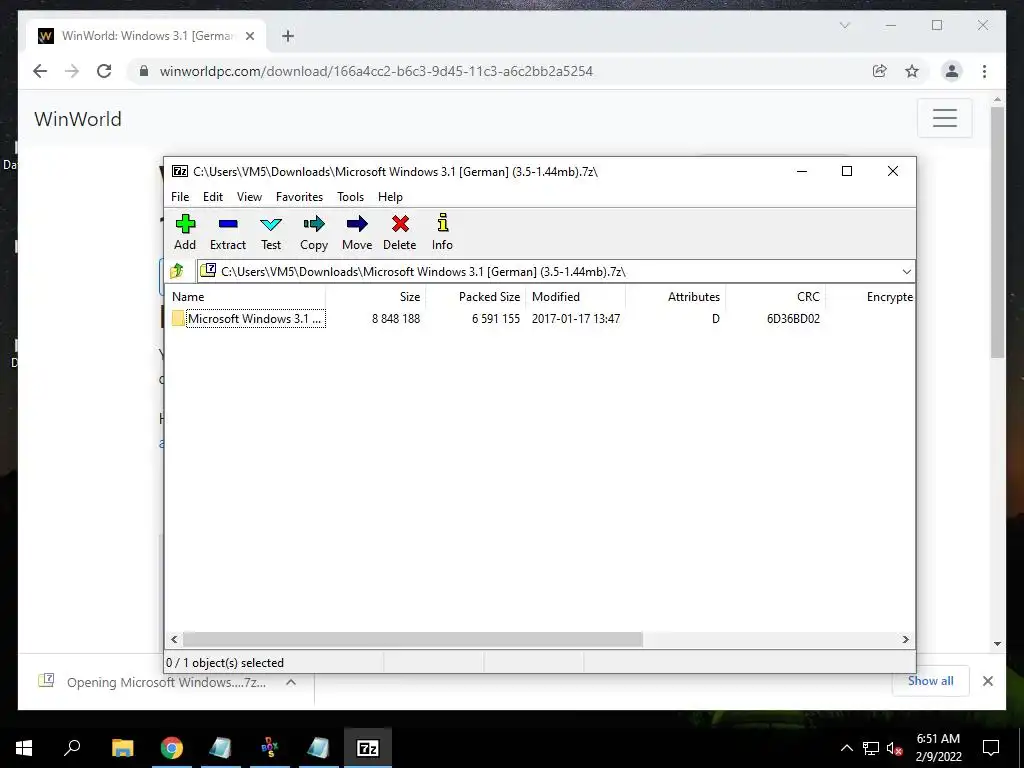This screenshot has height=768, width=1024.
Task: Sort by Modified column header
Action: coord(576,296)
